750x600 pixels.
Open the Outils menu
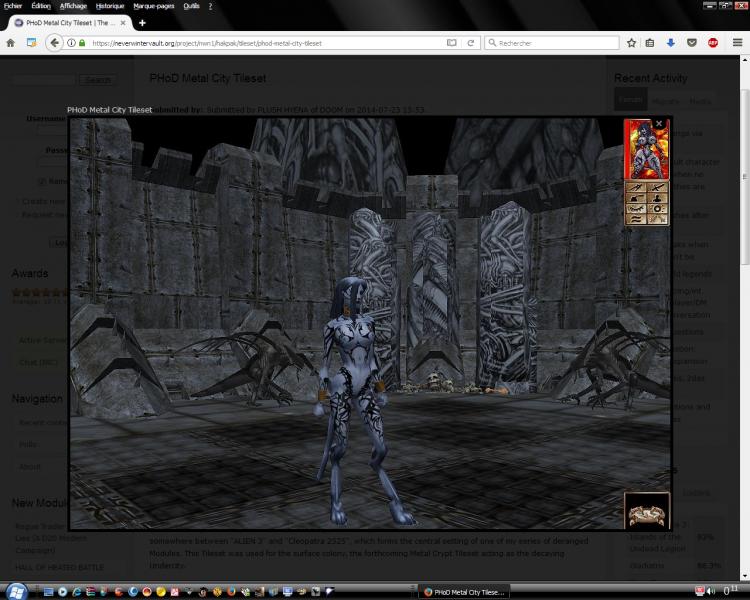191,6
